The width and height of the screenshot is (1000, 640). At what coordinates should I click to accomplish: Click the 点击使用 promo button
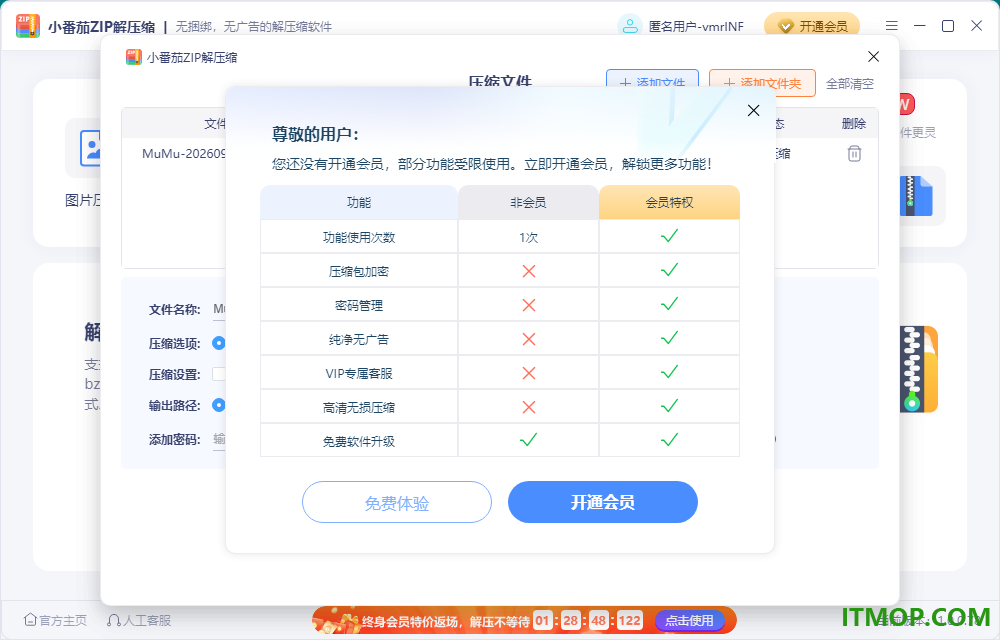pyautogui.click(x=689, y=620)
